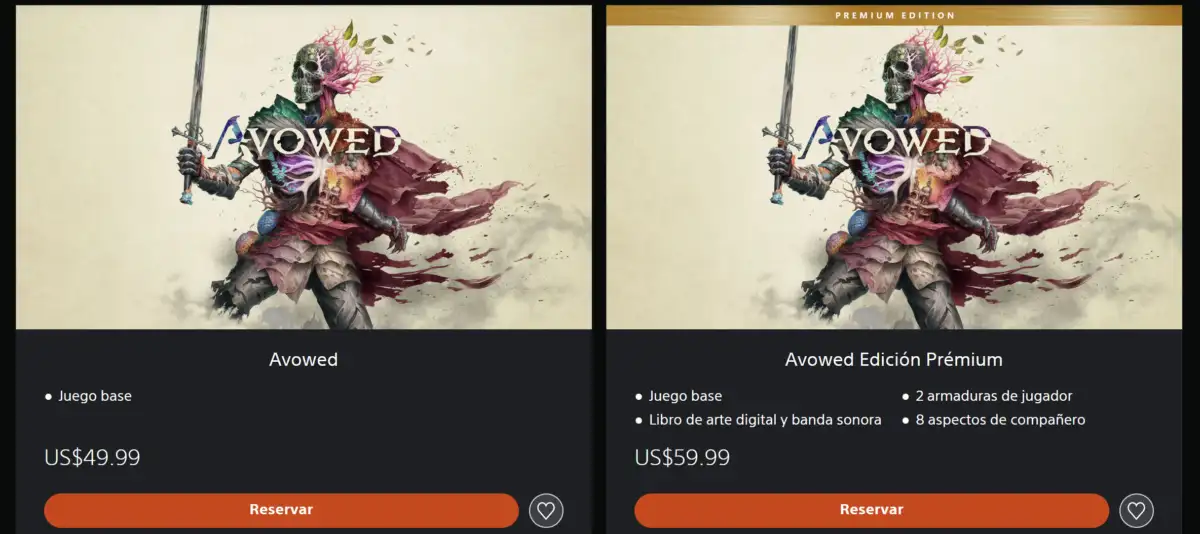Select the US$59.99 price text
The height and width of the screenshot is (534, 1200).
pyautogui.click(x=682, y=458)
